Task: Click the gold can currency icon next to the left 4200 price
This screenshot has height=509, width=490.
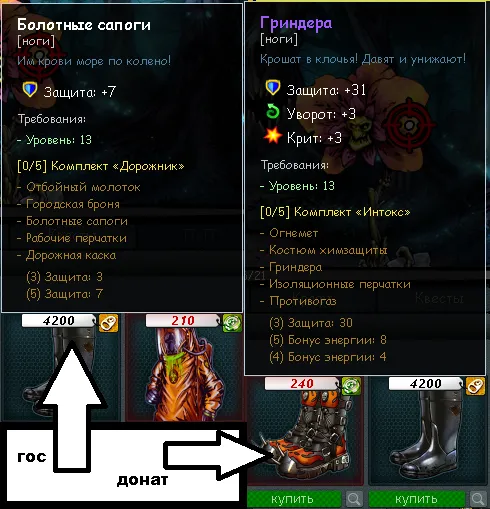Action: click(x=109, y=323)
